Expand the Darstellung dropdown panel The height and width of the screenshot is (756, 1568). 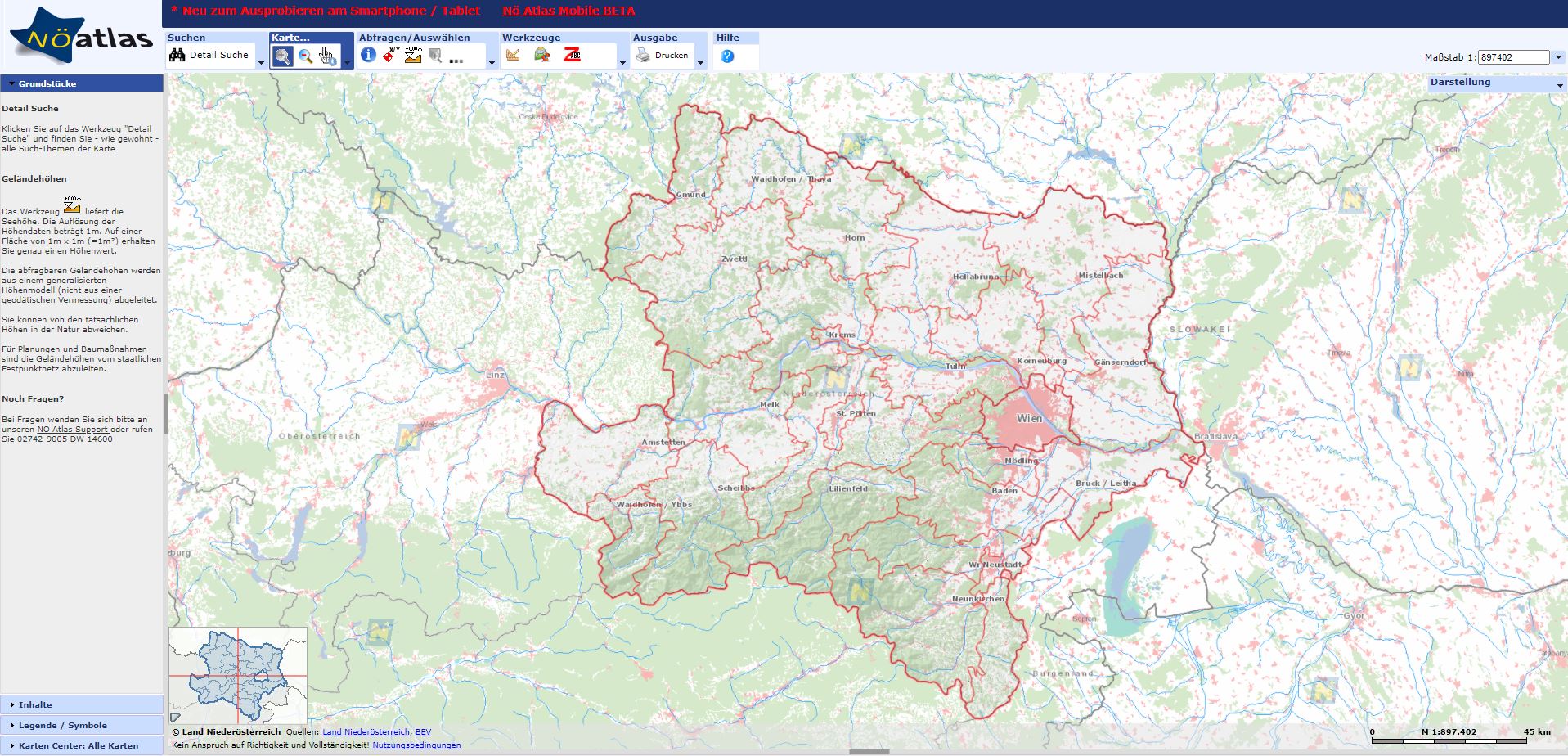tap(1559, 85)
